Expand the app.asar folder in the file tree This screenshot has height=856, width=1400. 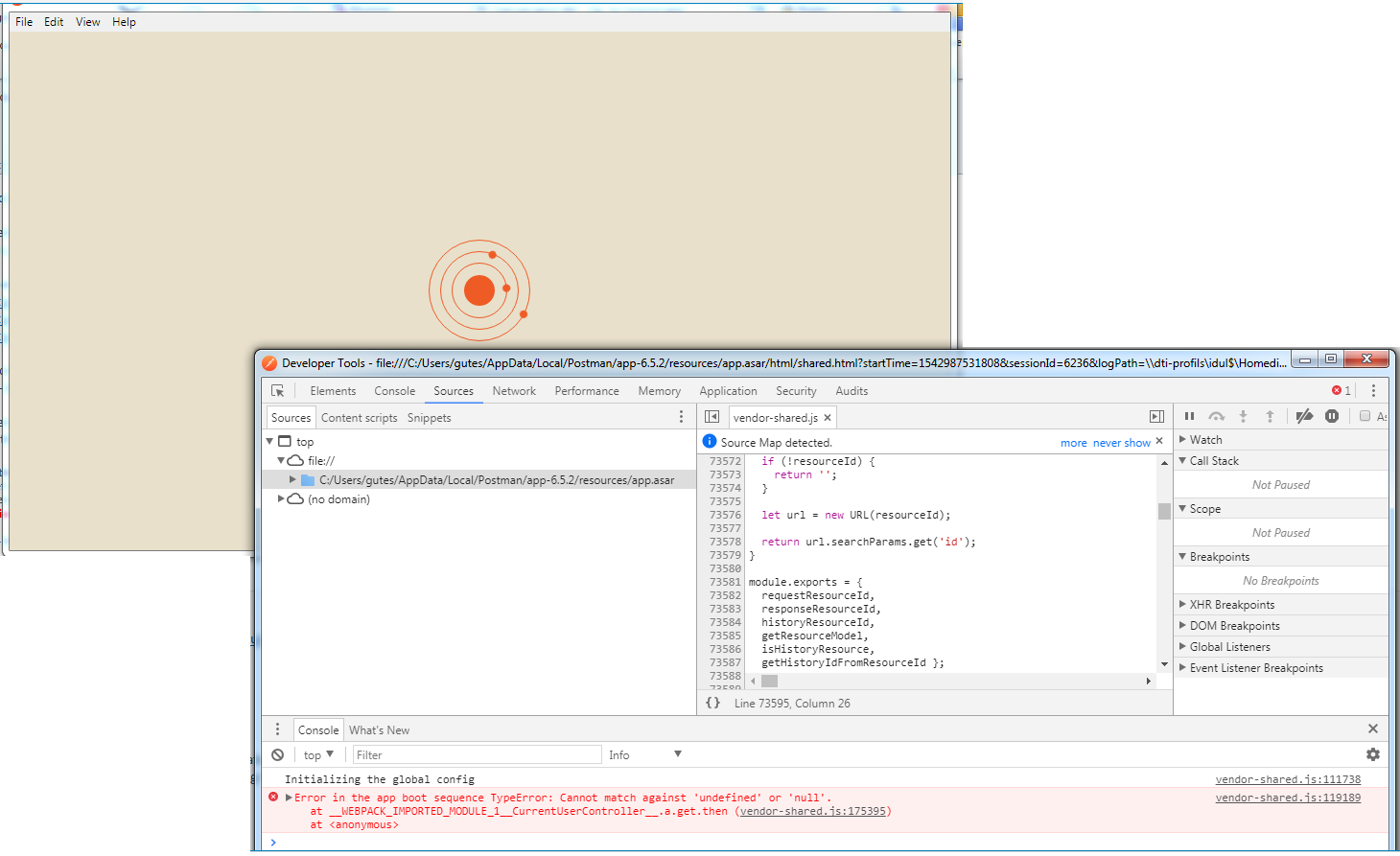[x=294, y=479]
